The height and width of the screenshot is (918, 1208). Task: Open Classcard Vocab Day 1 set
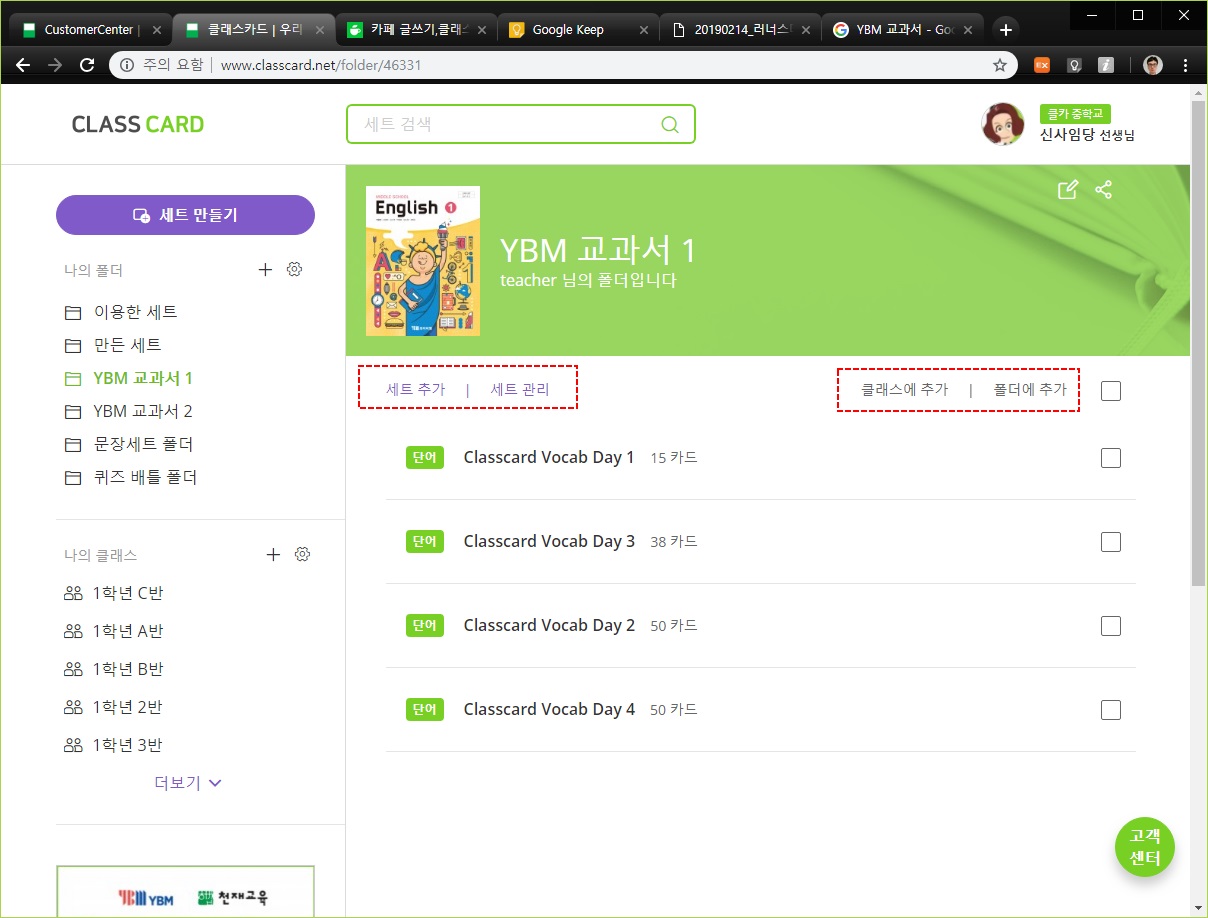point(549,457)
